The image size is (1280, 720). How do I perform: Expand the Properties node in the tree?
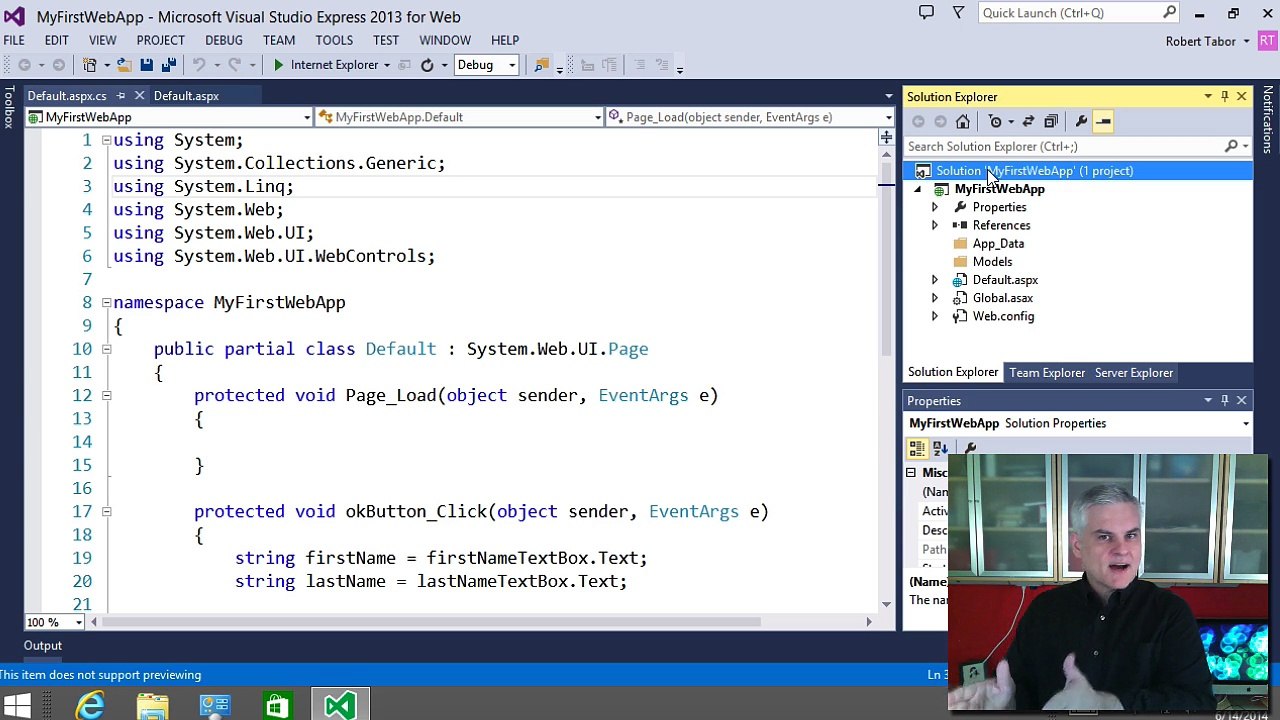coord(934,207)
